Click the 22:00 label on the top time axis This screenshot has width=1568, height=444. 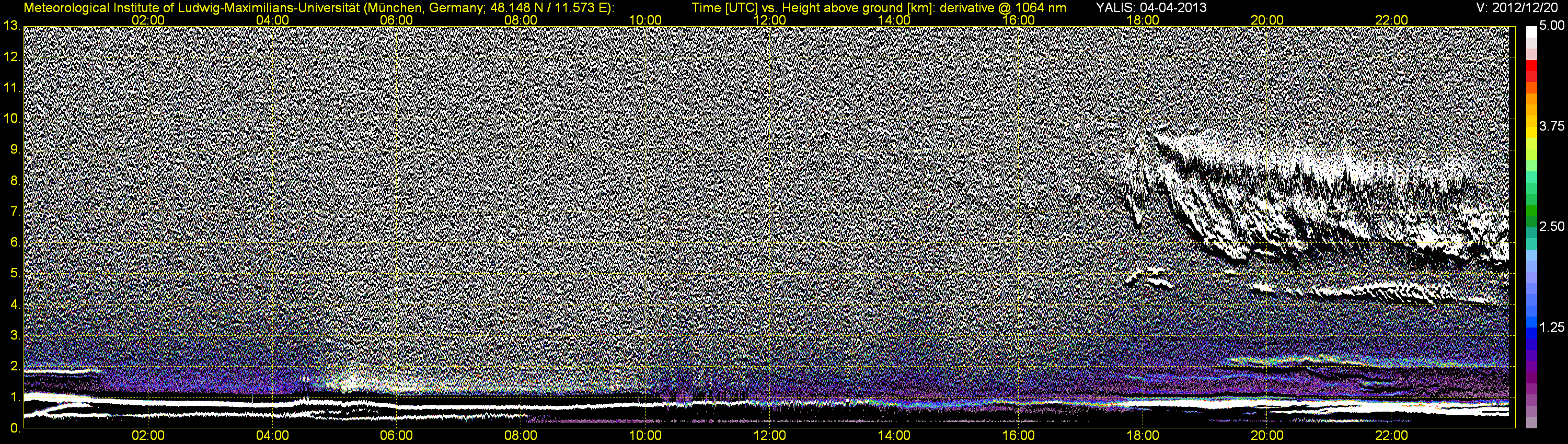[1391, 20]
